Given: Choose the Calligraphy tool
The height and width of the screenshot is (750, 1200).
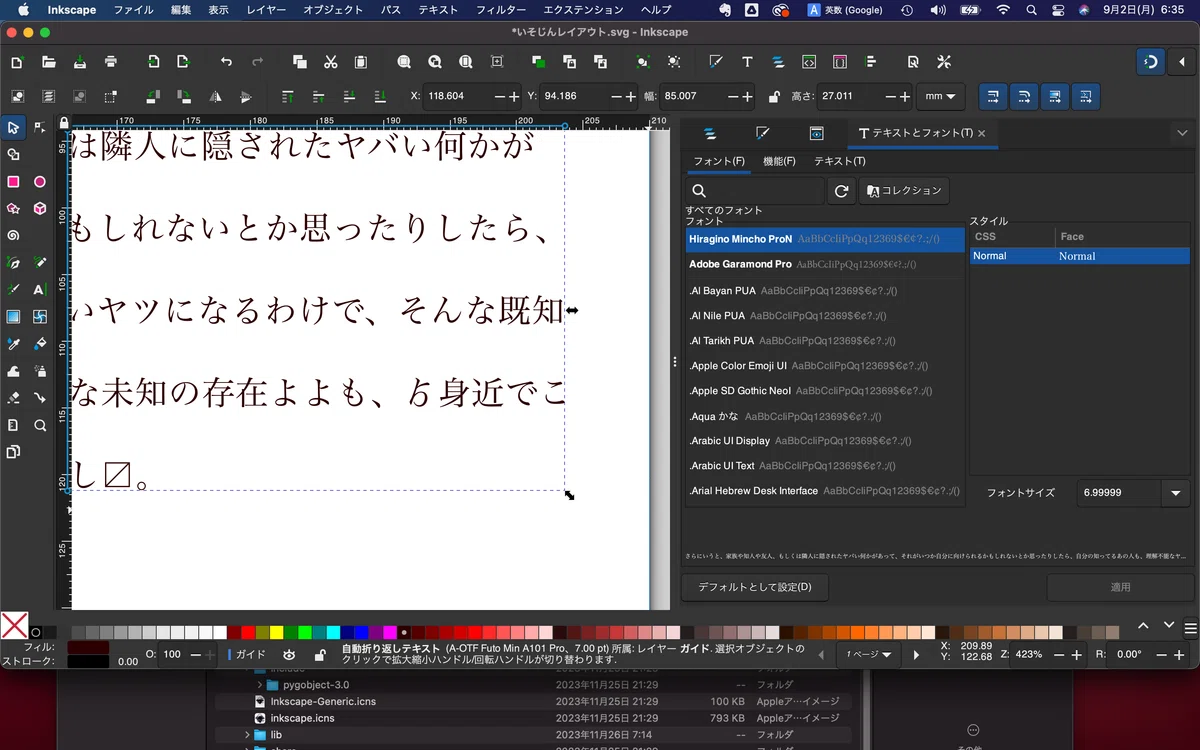Looking at the screenshot, I should click(14, 290).
